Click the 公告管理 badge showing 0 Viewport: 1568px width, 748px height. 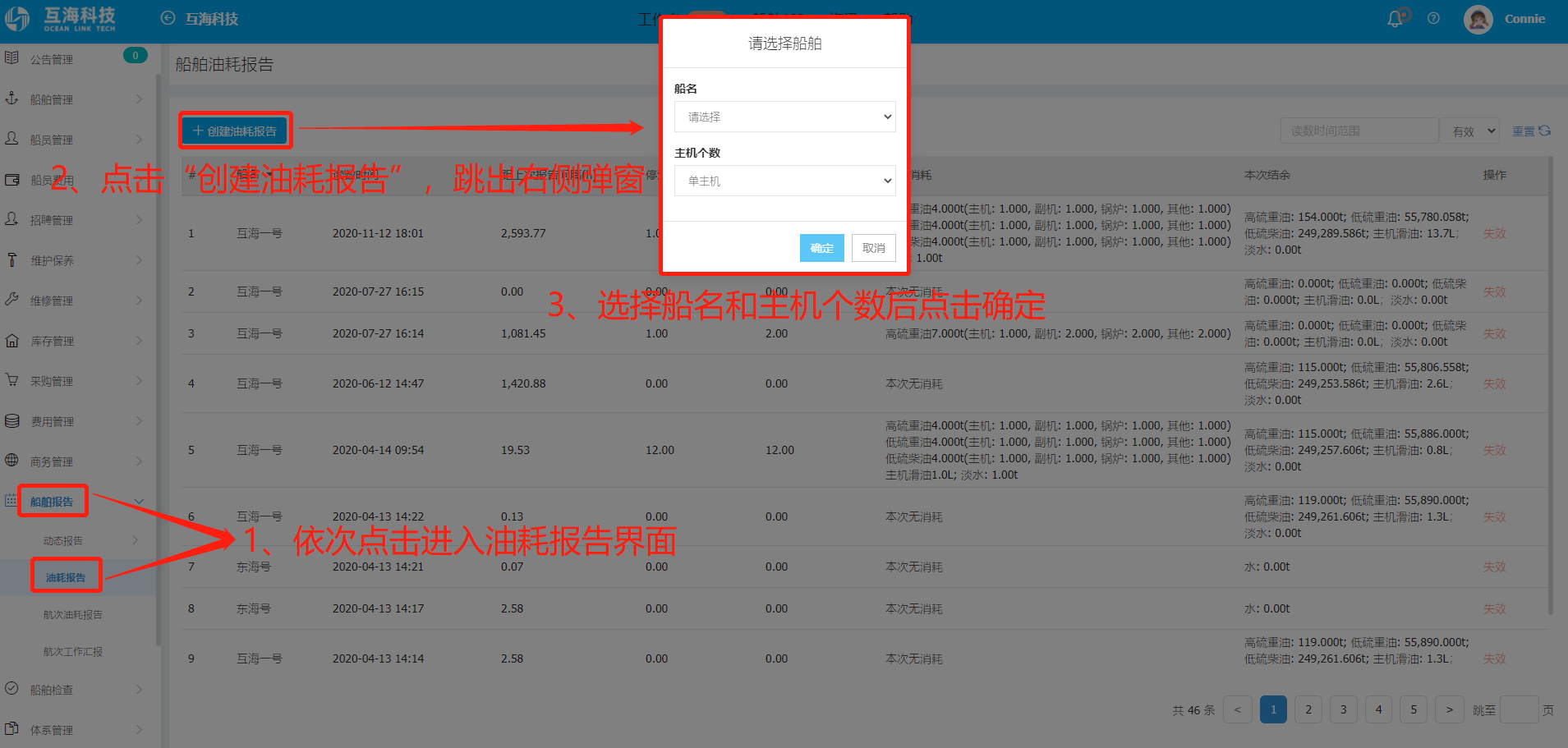[136, 55]
